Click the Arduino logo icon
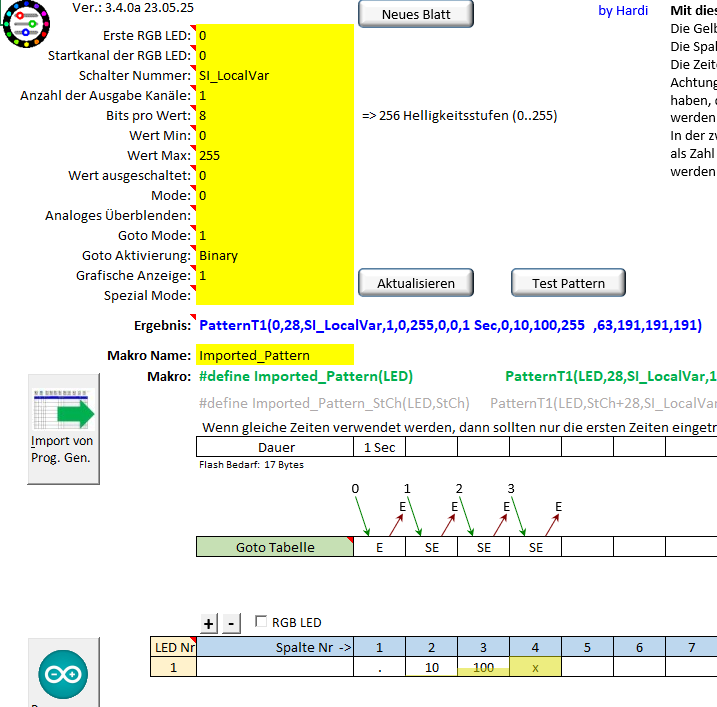This screenshot has width=717, height=707. 63,675
